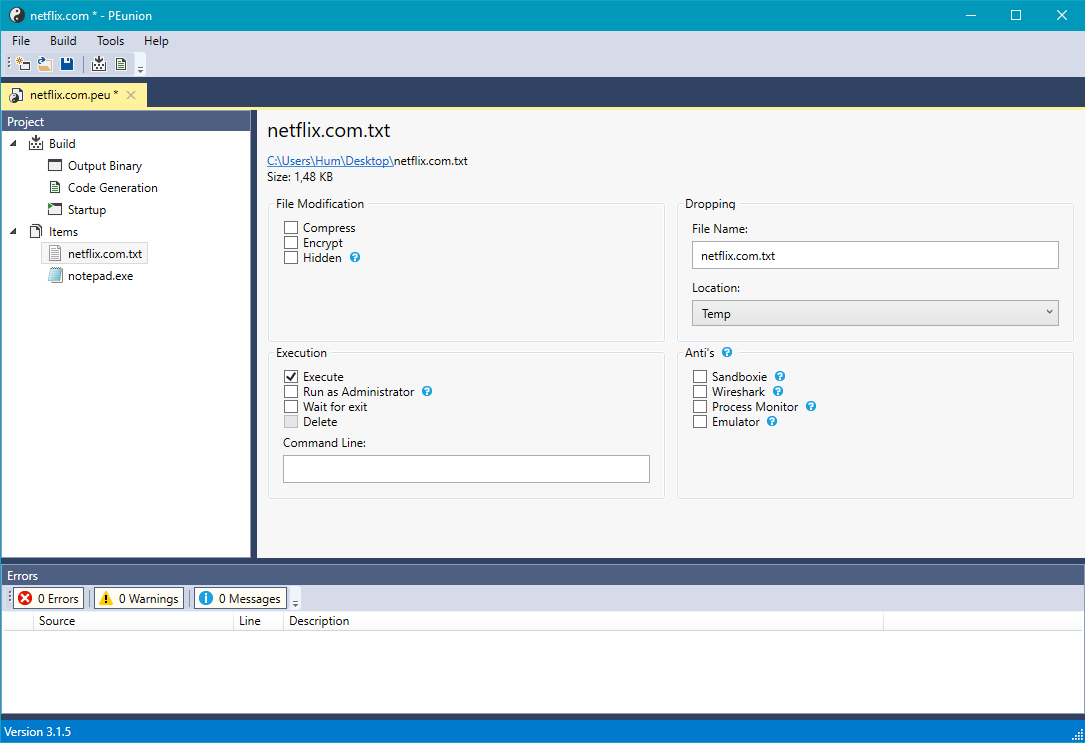The width and height of the screenshot is (1085, 743).
Task: Click help icon next to Sandboxie
Action: (780, 376)
